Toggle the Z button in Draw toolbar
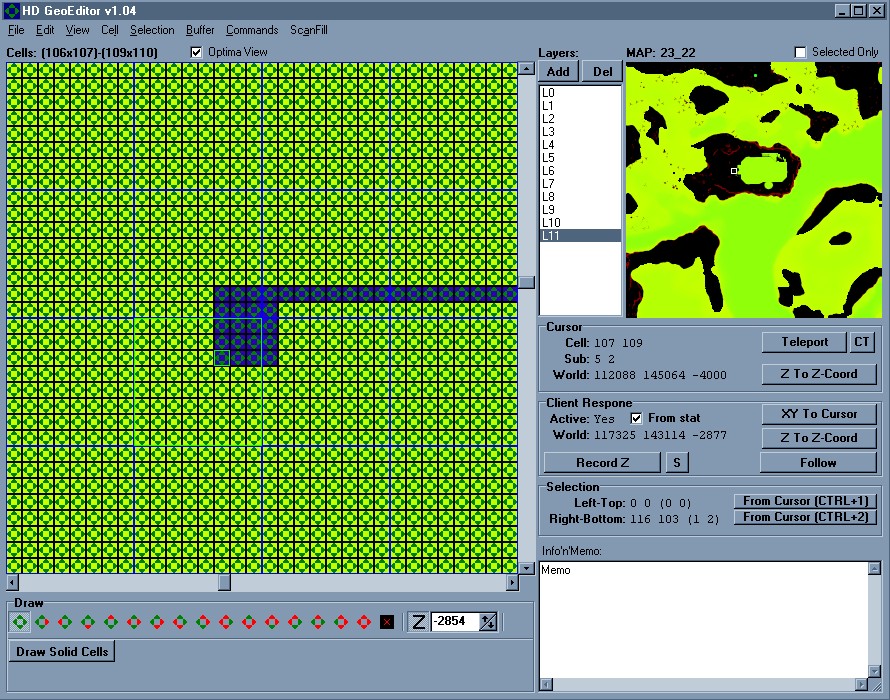 (418, 622)
